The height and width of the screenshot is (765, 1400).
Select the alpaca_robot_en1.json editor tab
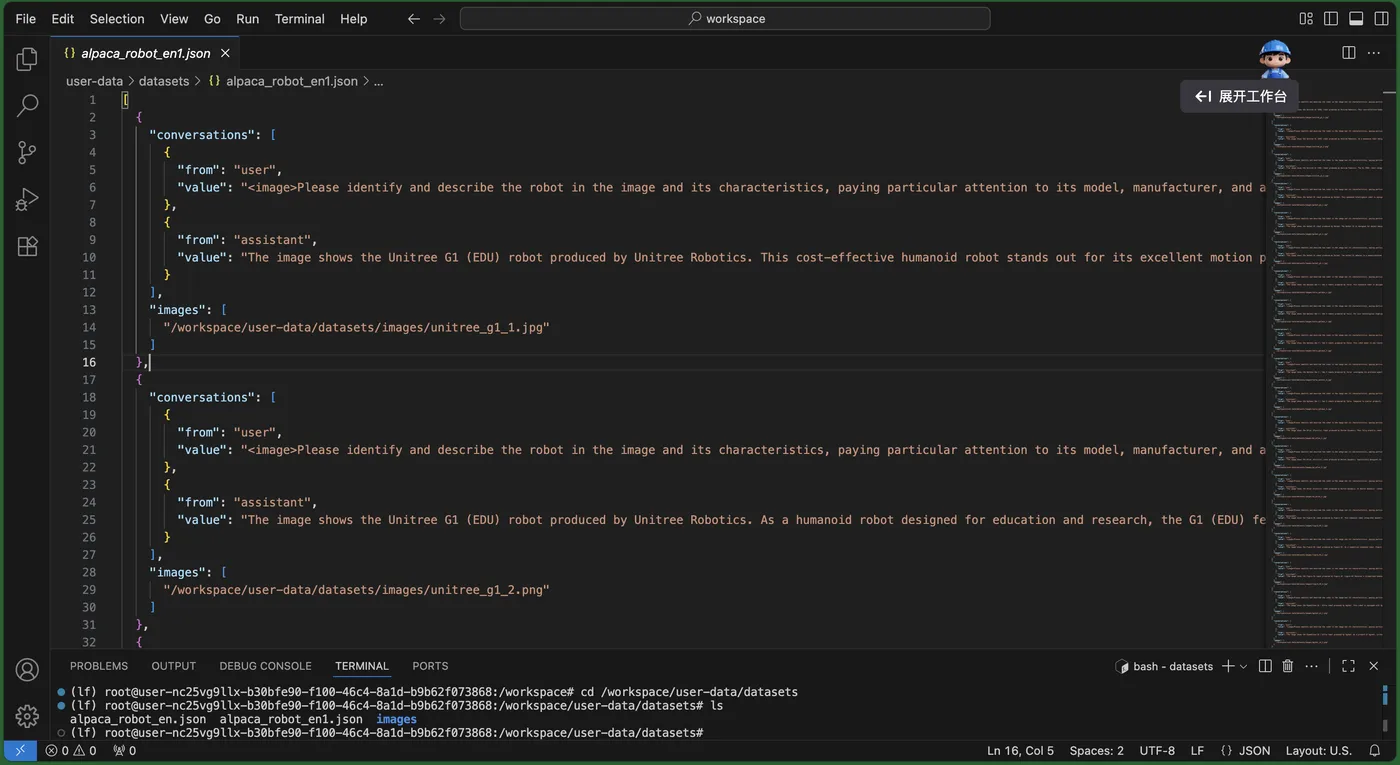pos(146,53)
